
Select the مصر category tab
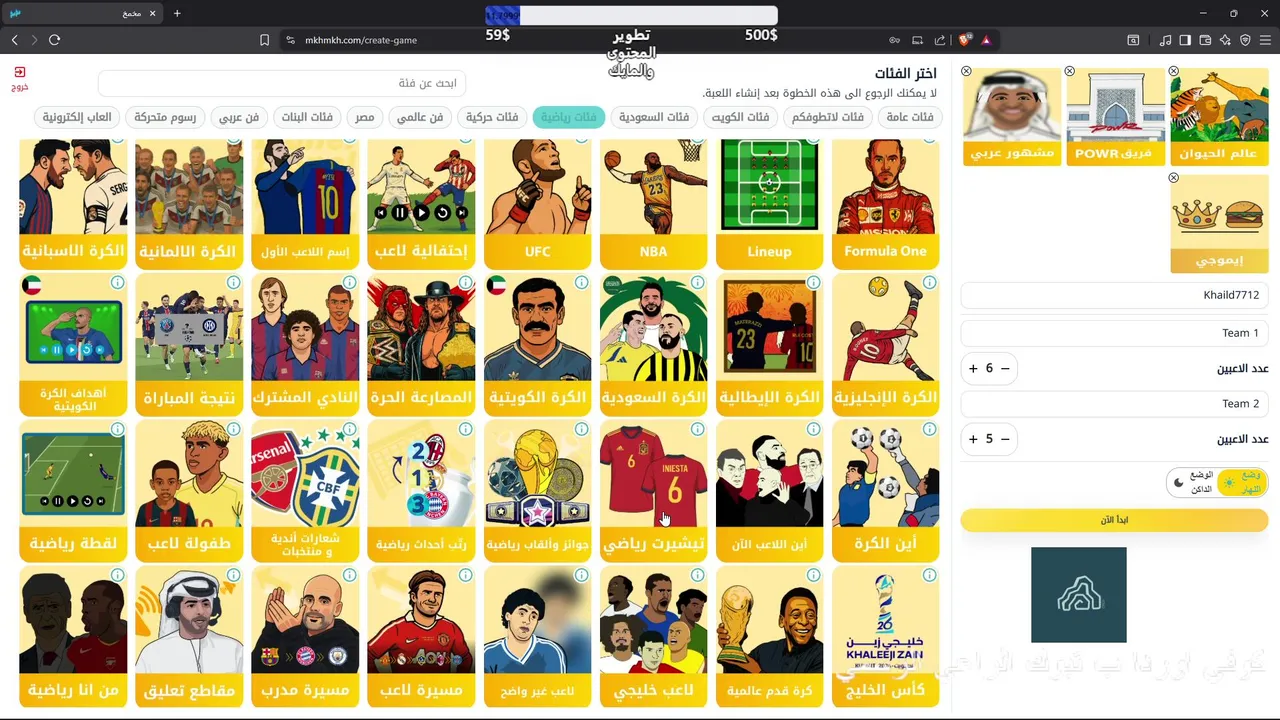[365, 117]
